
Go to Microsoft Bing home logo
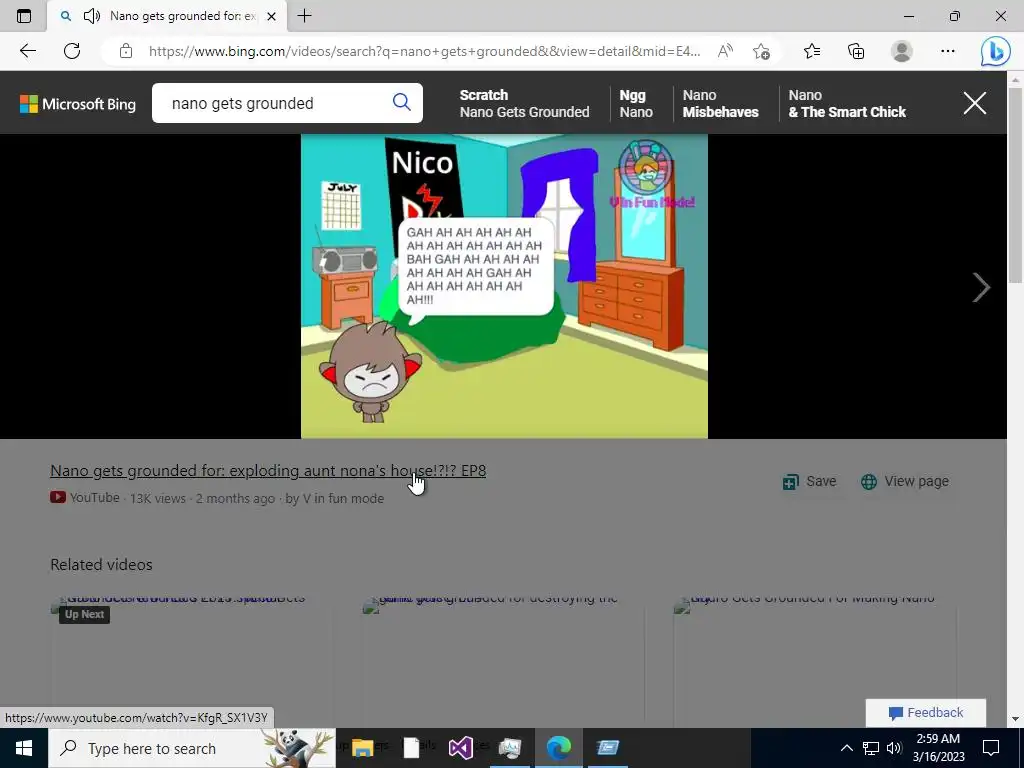tap(78, 104)
